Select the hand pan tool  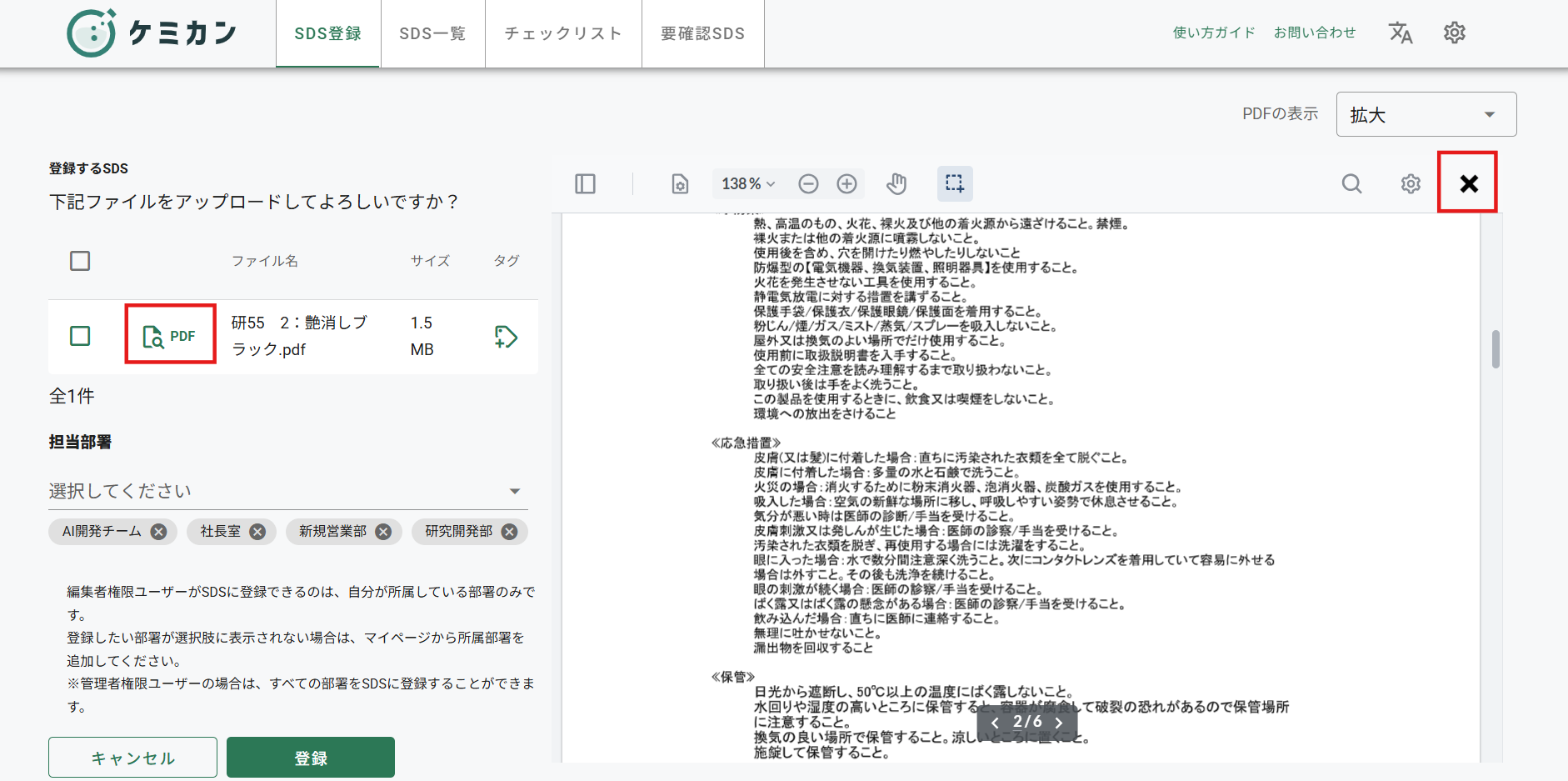(x=896, y=183)
